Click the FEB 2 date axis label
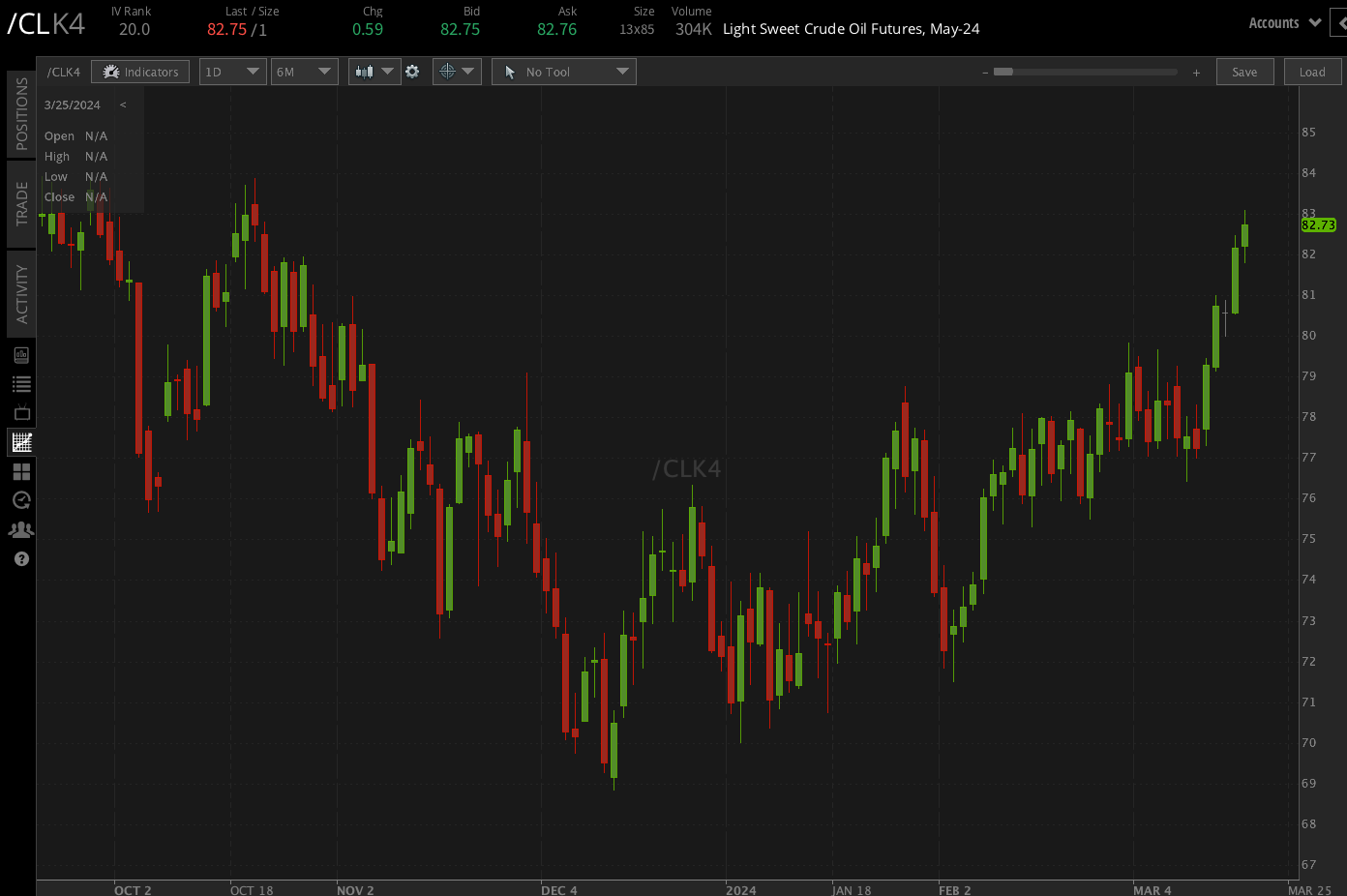Viewport: 1347px width, 896px height. pyautogui.click(x=954, y=889)
